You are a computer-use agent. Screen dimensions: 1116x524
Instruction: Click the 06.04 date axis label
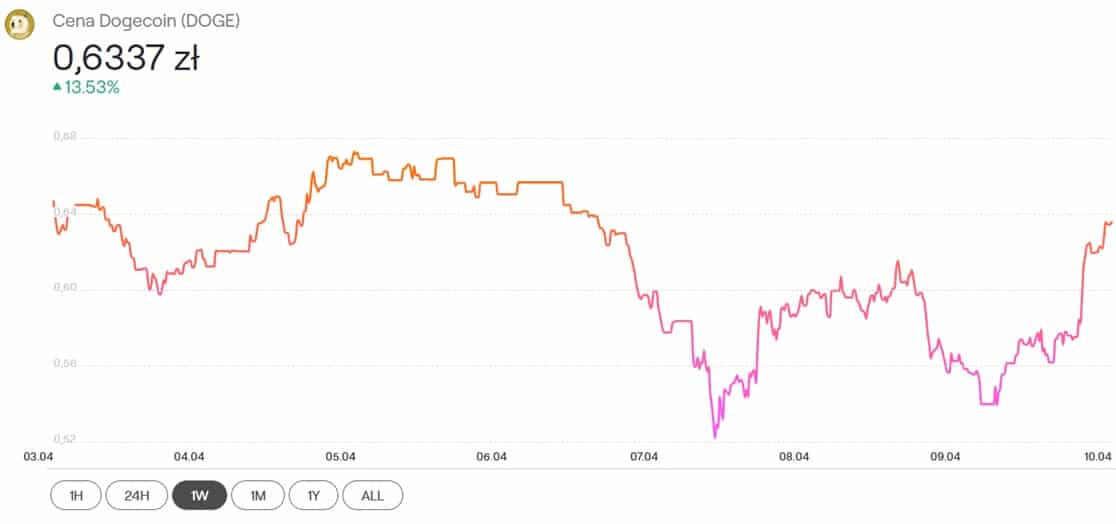point(492,456)
